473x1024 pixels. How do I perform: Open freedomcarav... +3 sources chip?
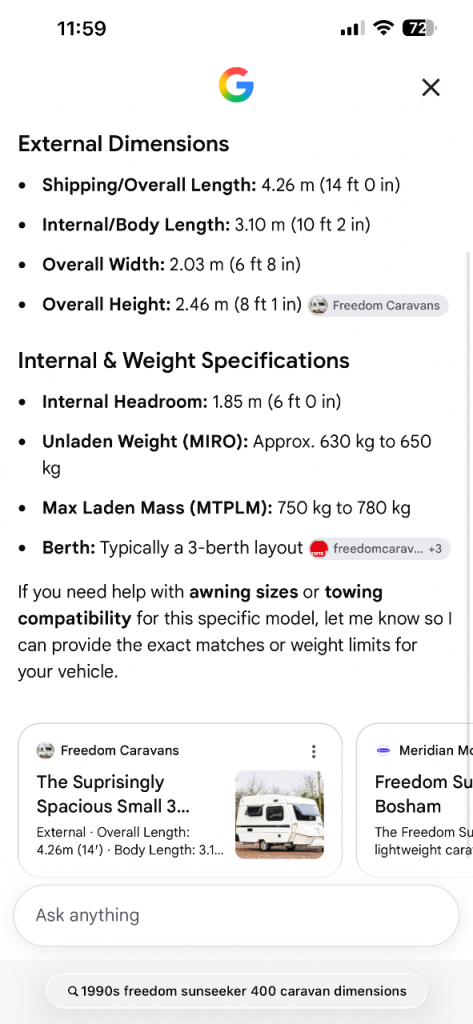tap(380, 549)
